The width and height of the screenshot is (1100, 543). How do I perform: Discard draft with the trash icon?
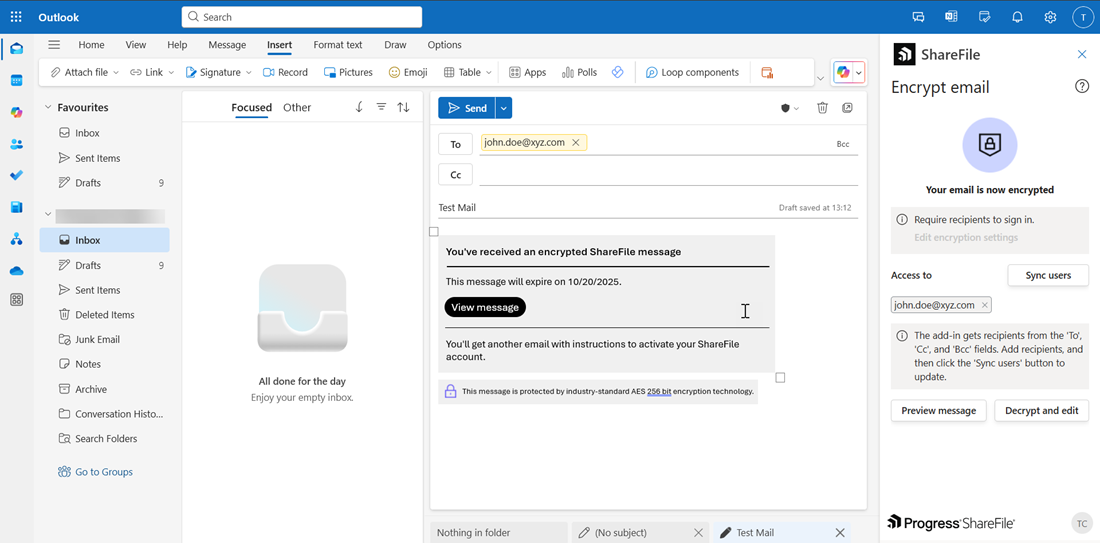click(822, 108)
